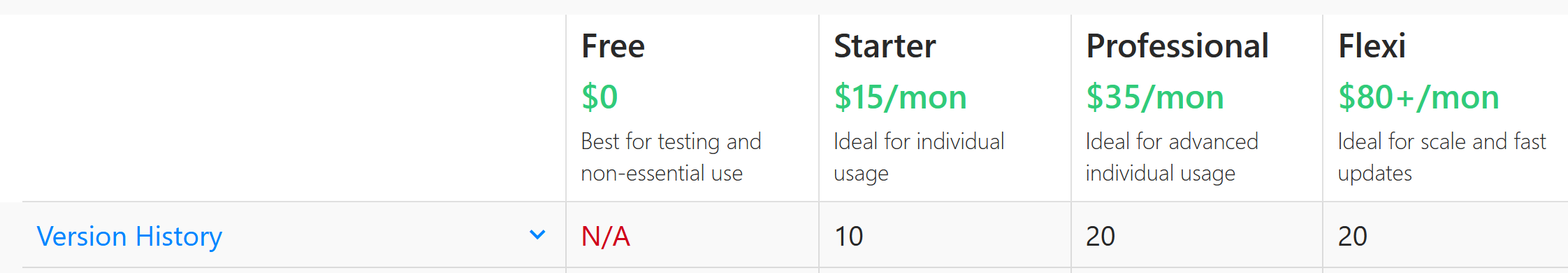Click Professional version history value 20
Image resolution: width=1568 pixels, height=273 pixels.
(1101, 237)
